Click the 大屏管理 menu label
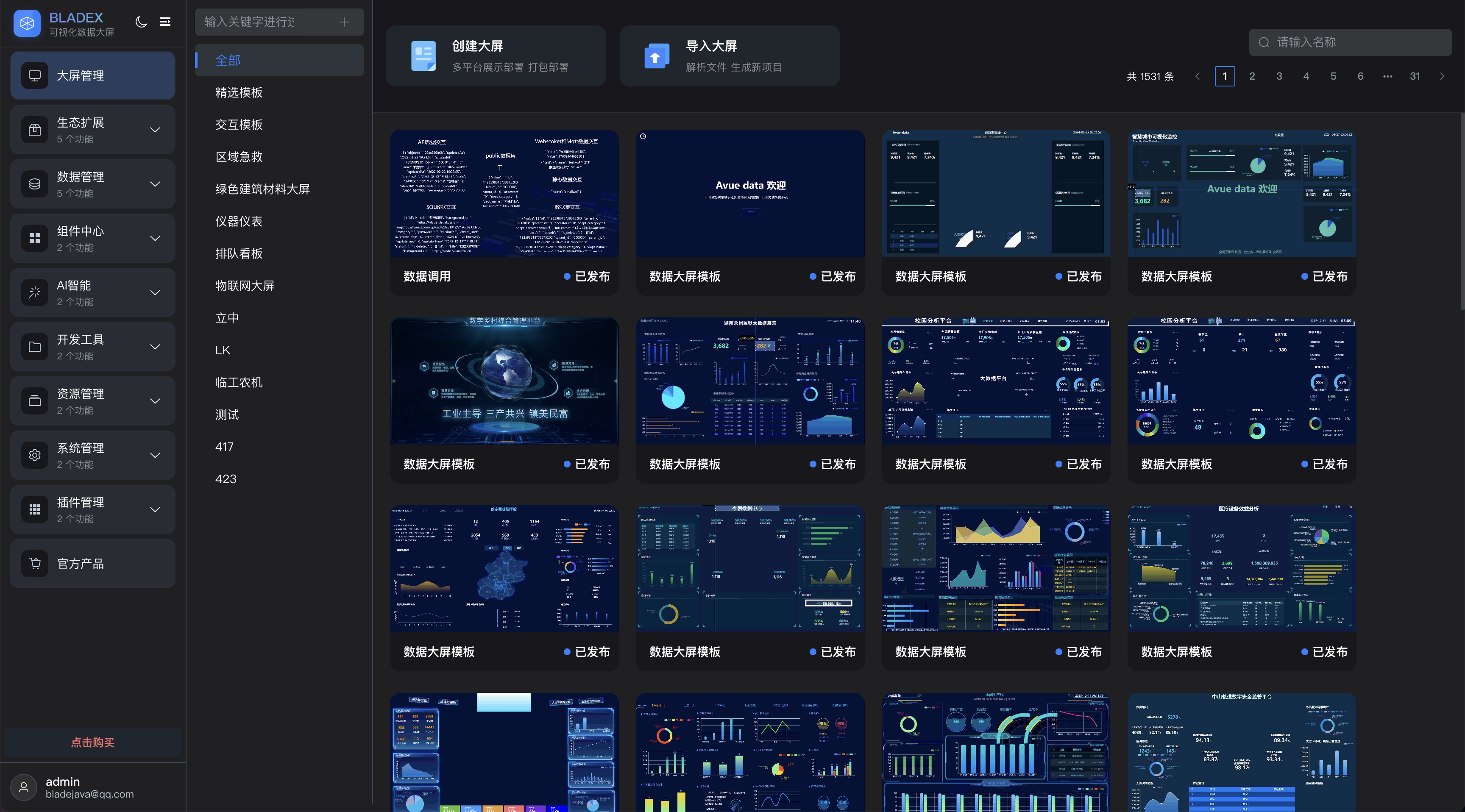 (80, 75)
